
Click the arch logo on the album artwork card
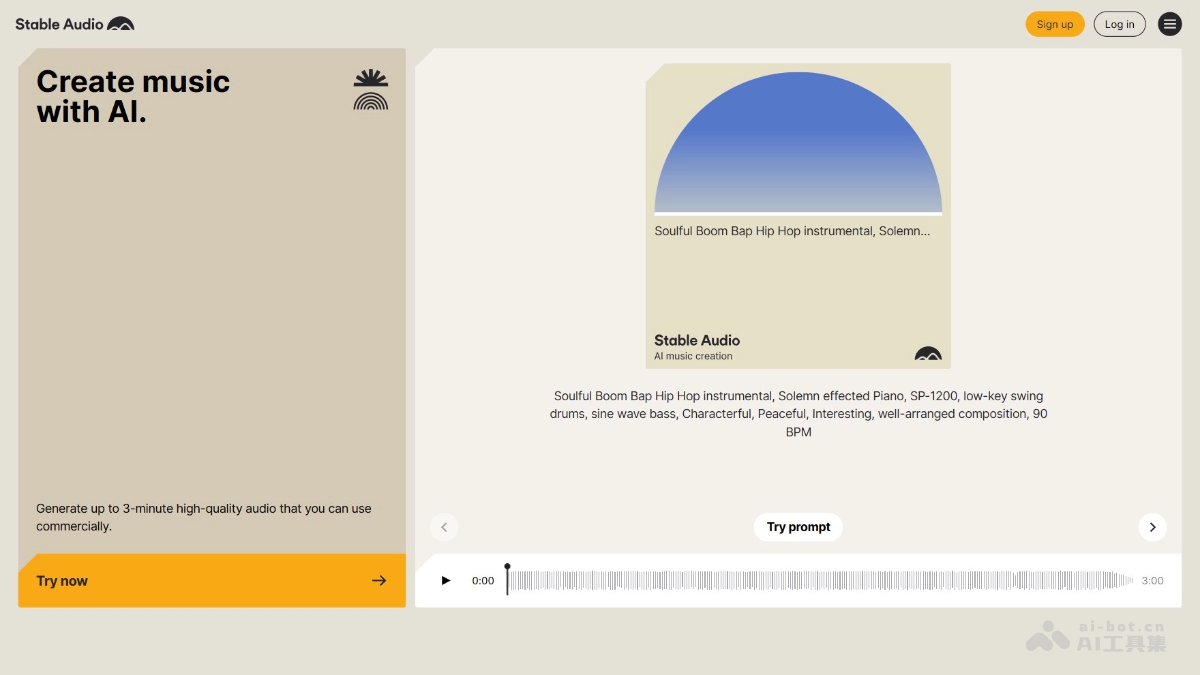tap(928, 354)
